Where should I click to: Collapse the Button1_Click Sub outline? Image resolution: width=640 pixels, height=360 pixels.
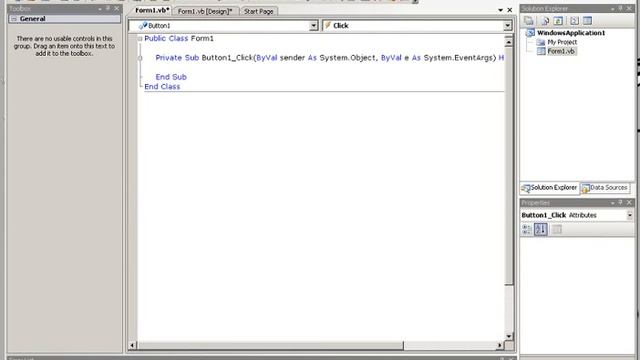(140, 58)
